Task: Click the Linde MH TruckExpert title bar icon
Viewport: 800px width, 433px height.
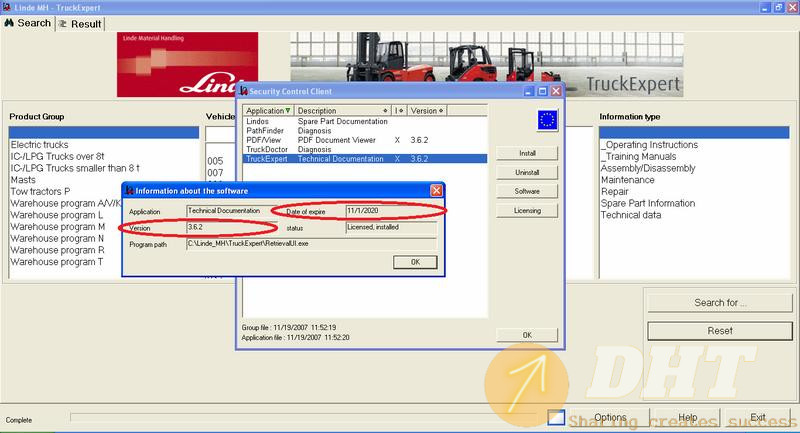Action: 6,7
